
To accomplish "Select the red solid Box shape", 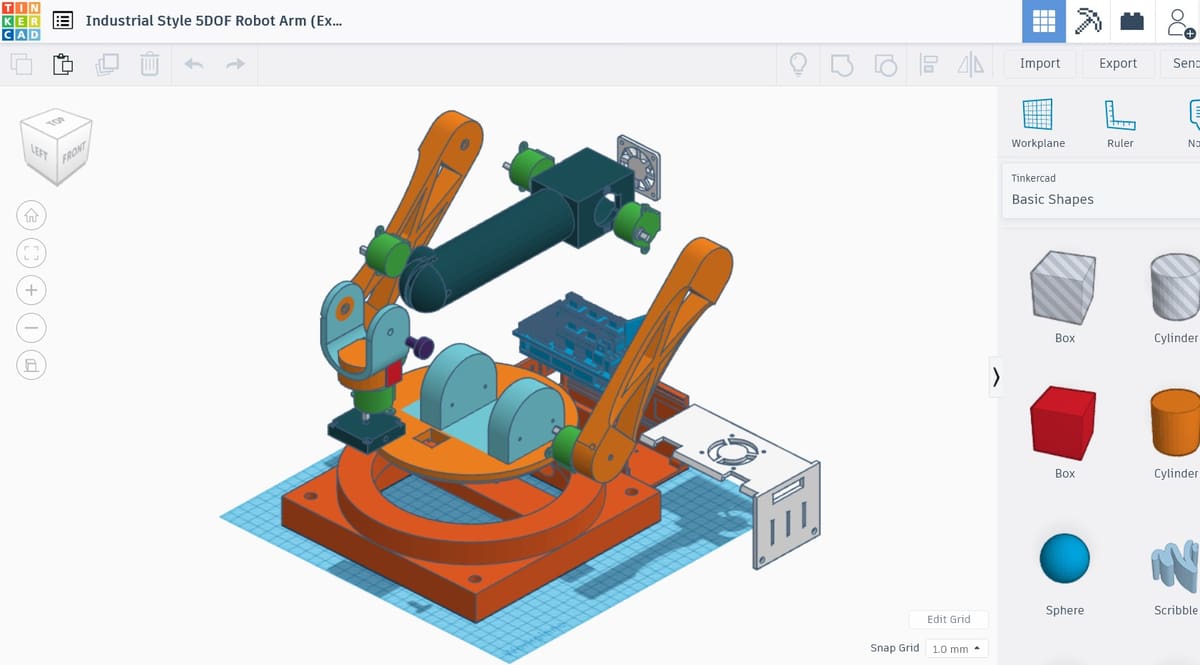I will tap(1064, 422).
